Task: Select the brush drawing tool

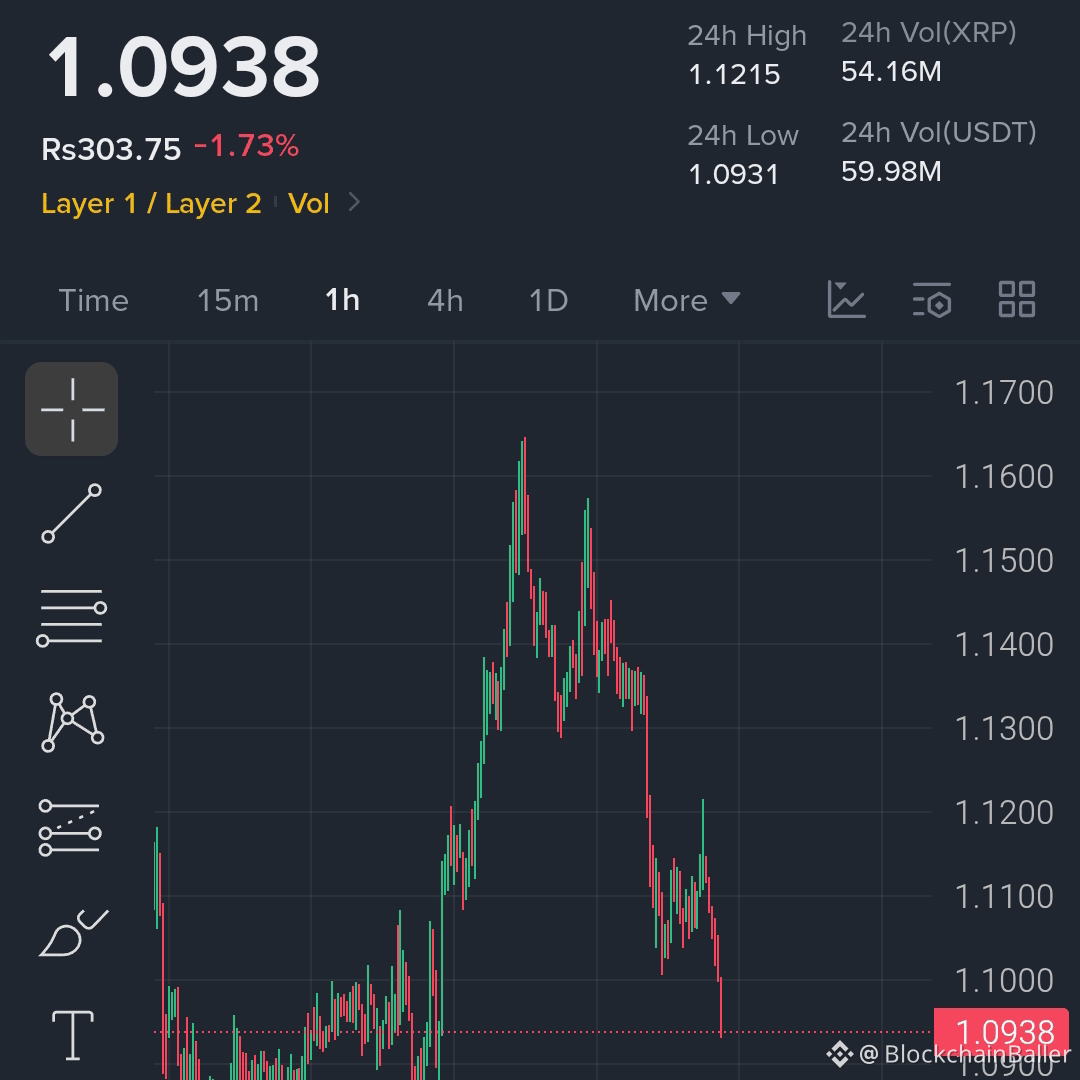Action: tap(73, 933)
